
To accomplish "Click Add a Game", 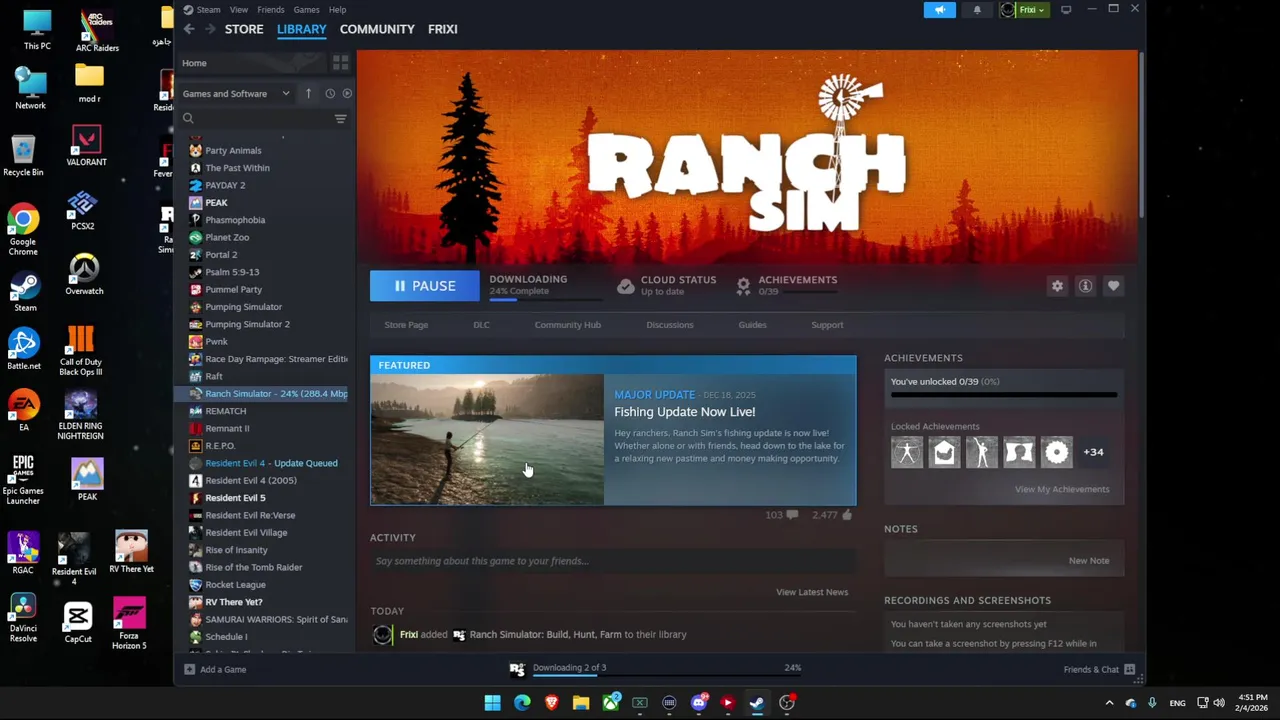I will coord(215,669).
